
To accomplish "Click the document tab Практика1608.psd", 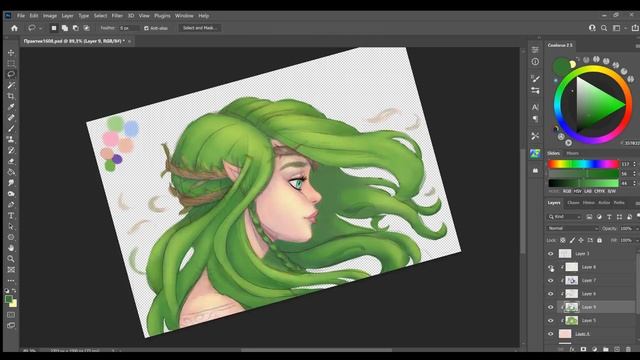I will (x=74, y=41).
